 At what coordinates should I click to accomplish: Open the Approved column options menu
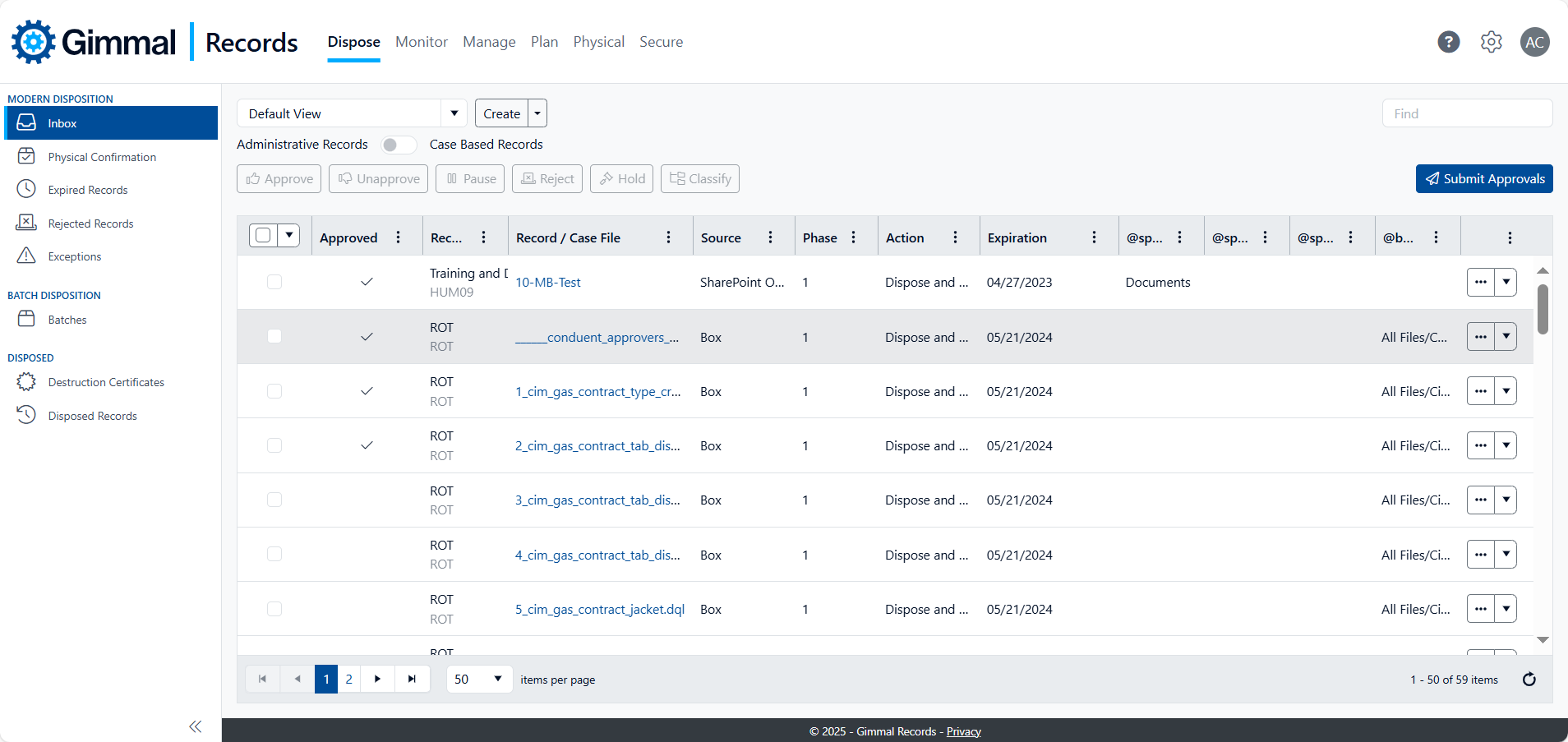[x=399, y=237]
